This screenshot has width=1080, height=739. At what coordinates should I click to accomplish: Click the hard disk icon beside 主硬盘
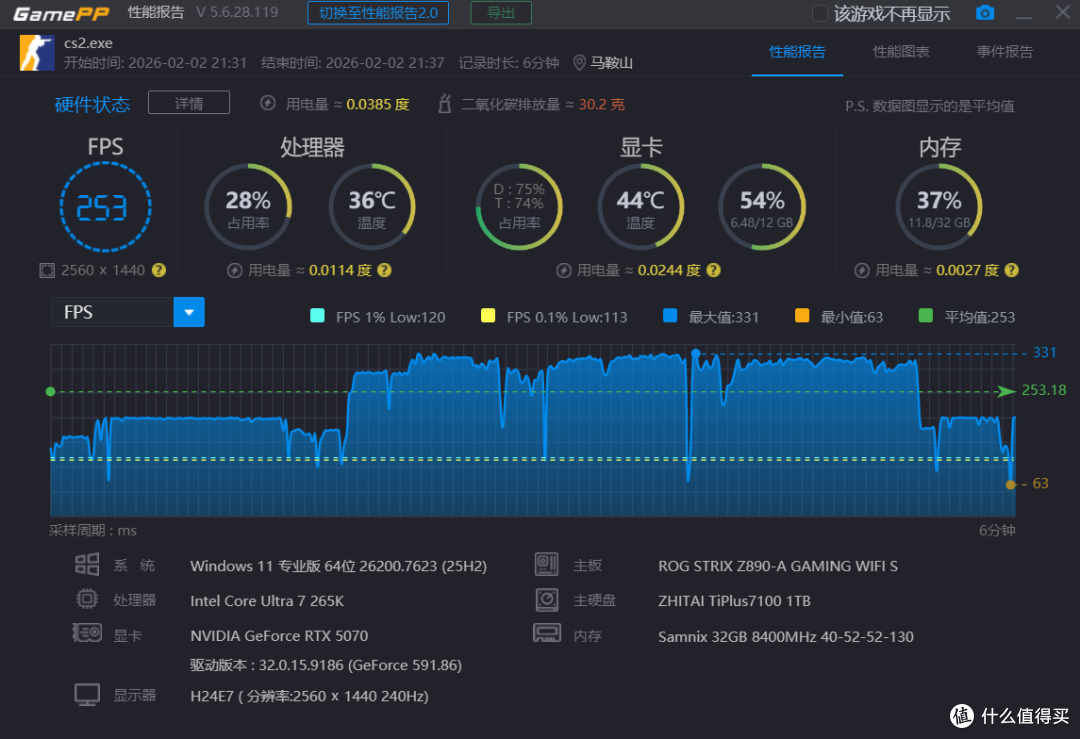coord(547,599)
